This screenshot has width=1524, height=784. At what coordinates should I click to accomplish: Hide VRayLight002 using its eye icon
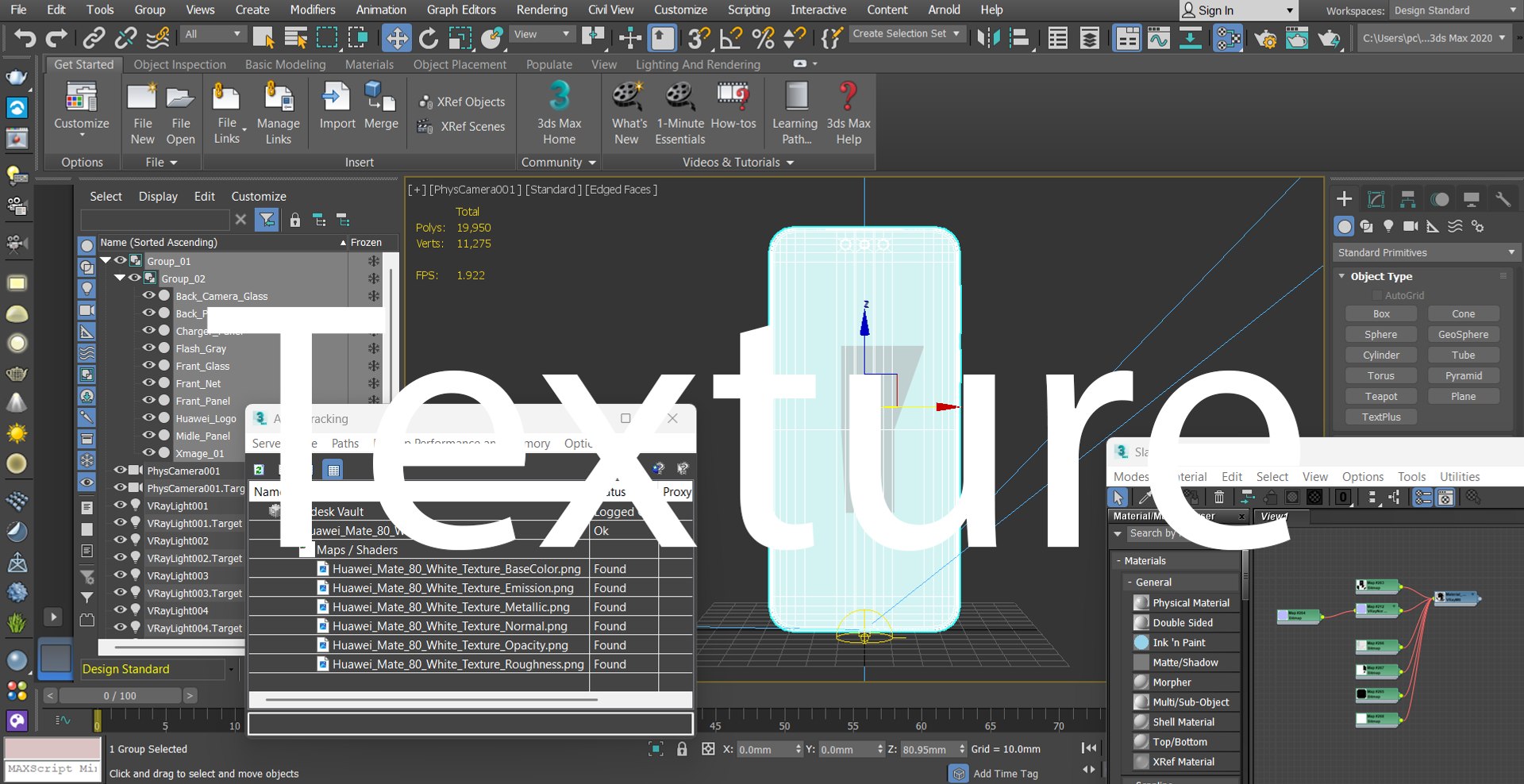click(x=121, y=540)
